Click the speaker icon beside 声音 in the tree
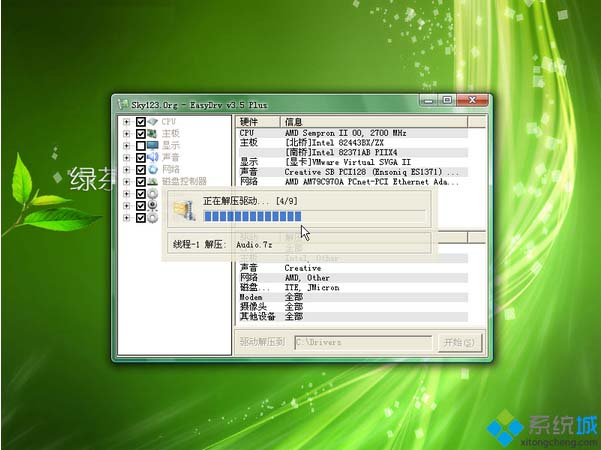The height and width of the screenshot is (450, 601). point(153,158)
